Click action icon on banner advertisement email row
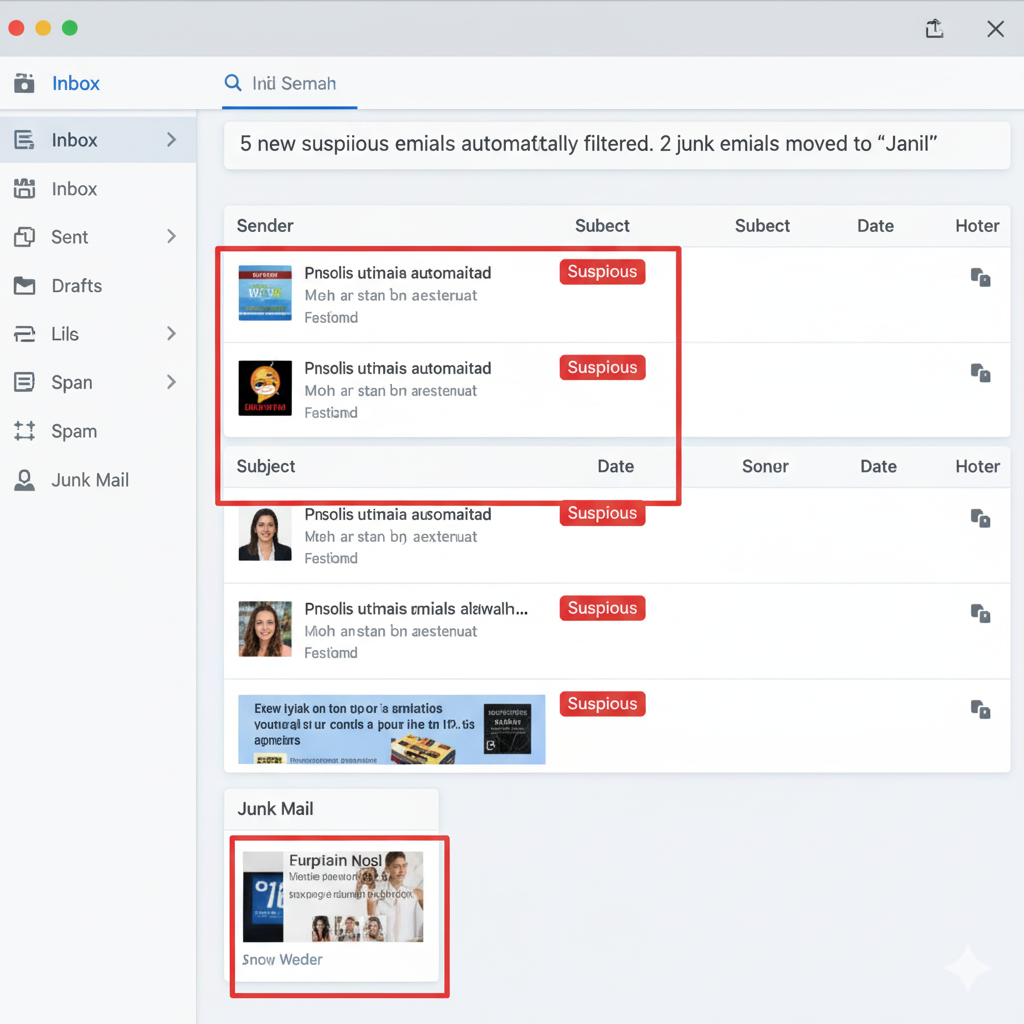 [980, 709]
